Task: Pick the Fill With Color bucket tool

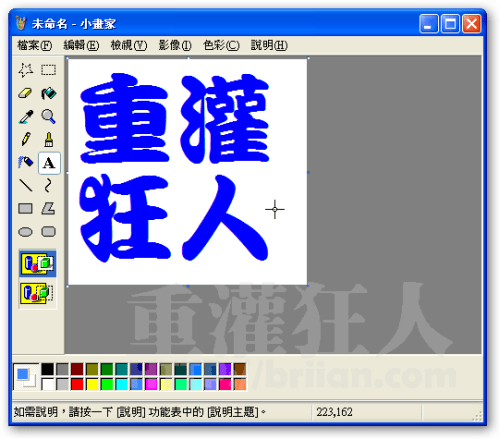Action: coord(49,93)
